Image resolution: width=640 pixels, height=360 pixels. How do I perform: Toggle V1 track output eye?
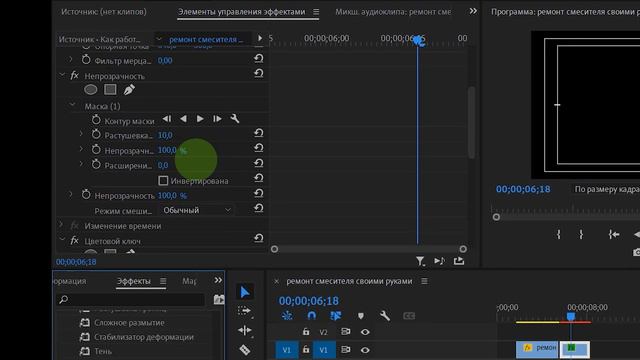(365, 350)
